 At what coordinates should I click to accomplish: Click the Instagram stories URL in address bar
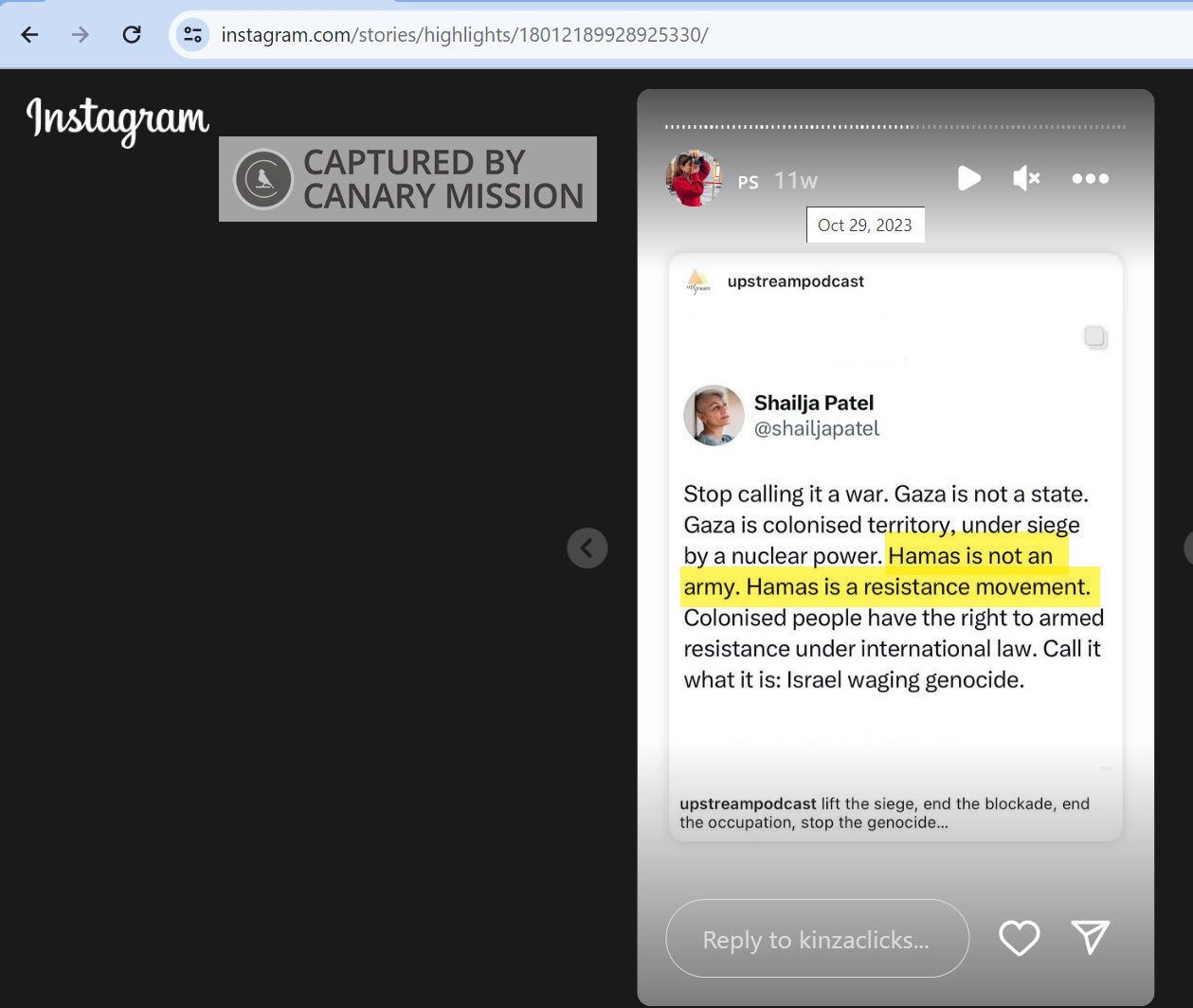click(464, 35)
